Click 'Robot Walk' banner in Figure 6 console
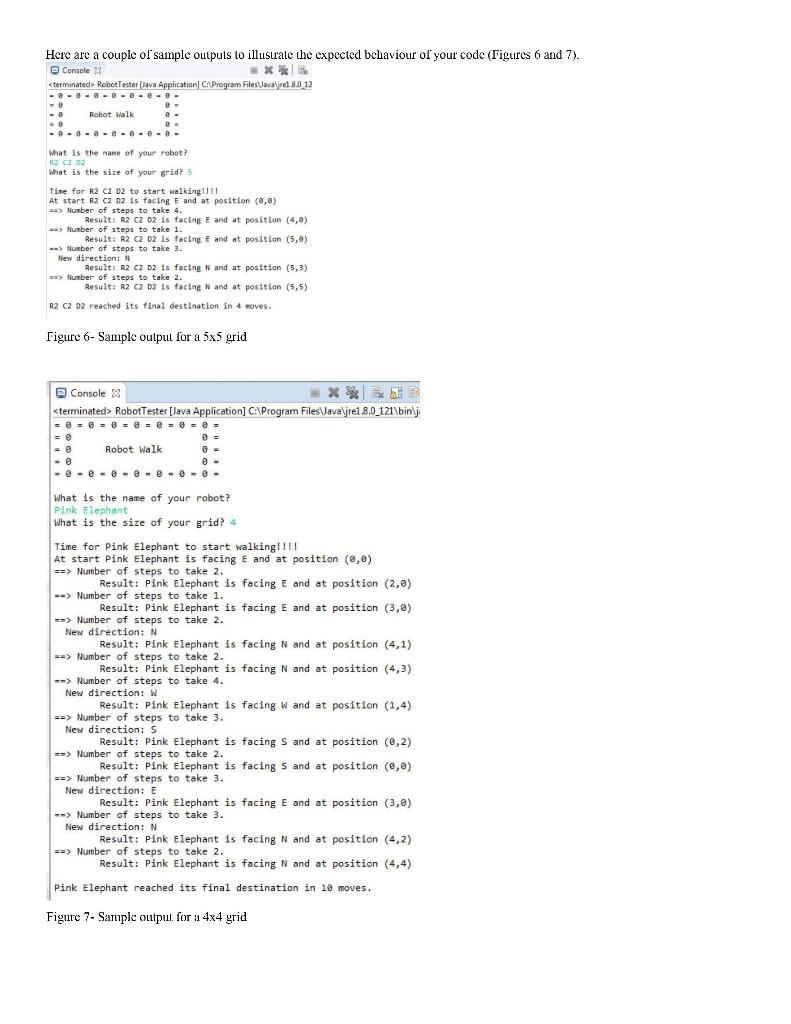 pos(112,114)
